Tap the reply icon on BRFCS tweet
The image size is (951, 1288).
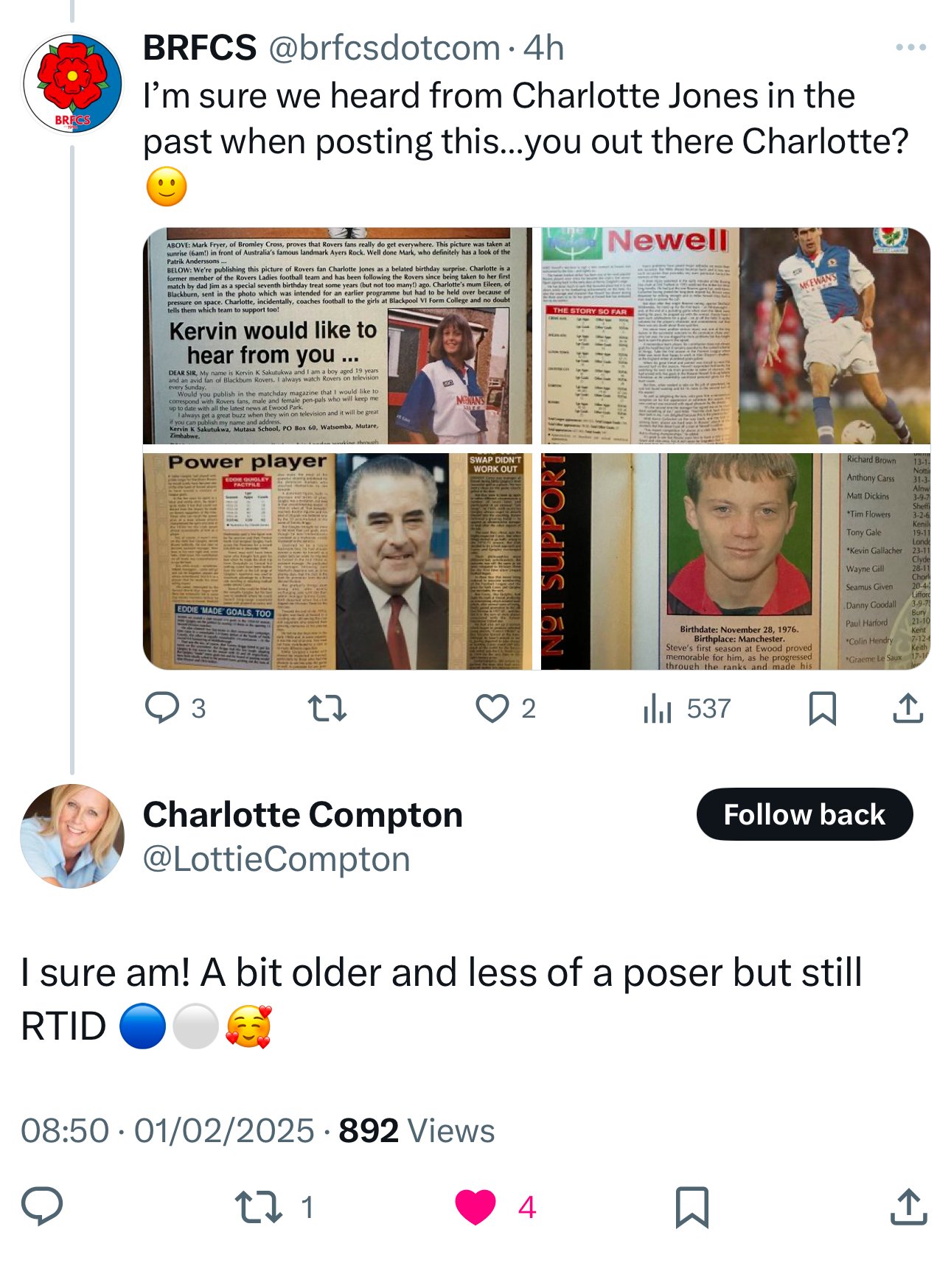pos(162,708)
